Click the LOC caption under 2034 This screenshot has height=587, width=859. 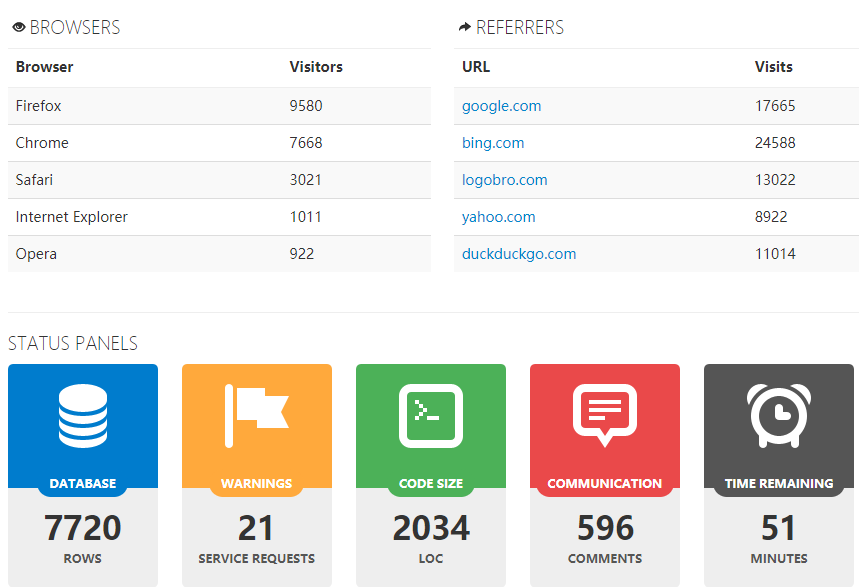click(x=431, y=558)
